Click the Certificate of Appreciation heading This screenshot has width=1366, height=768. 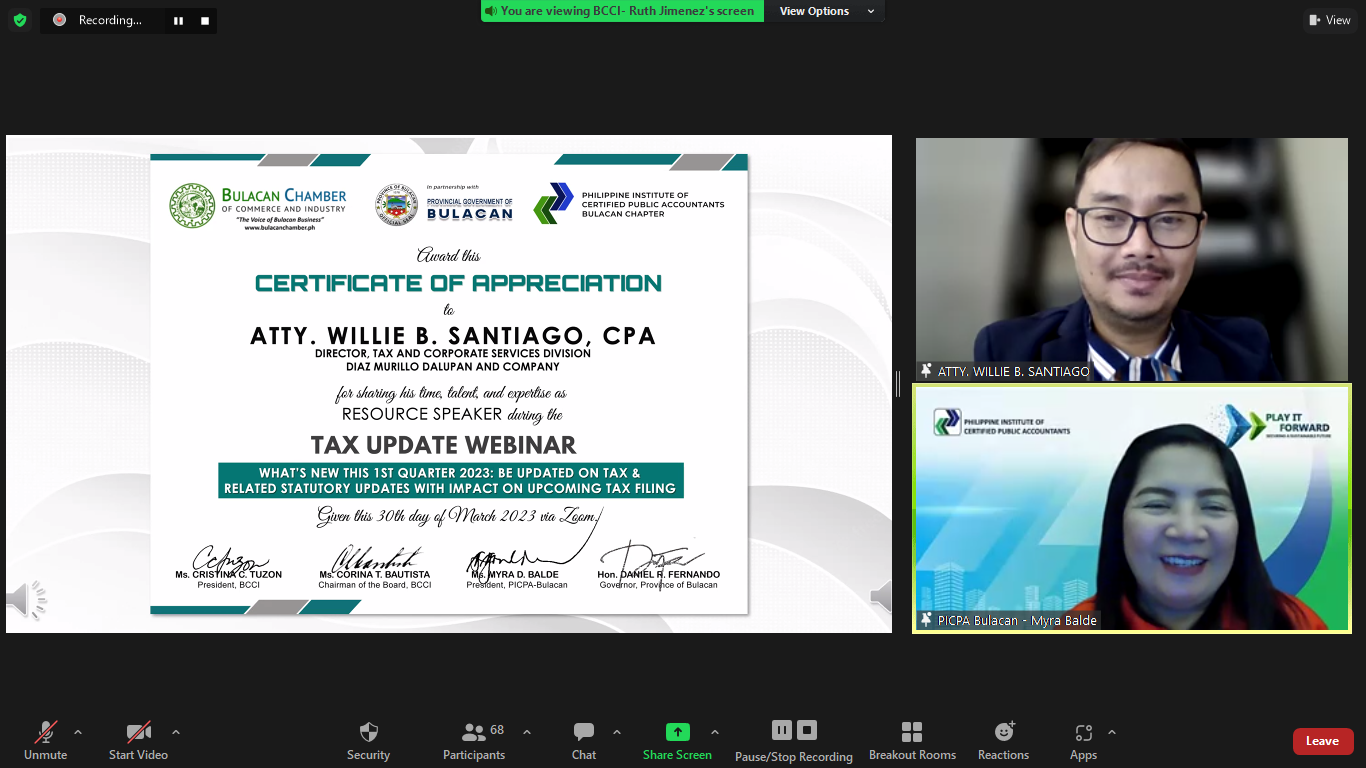459,283
